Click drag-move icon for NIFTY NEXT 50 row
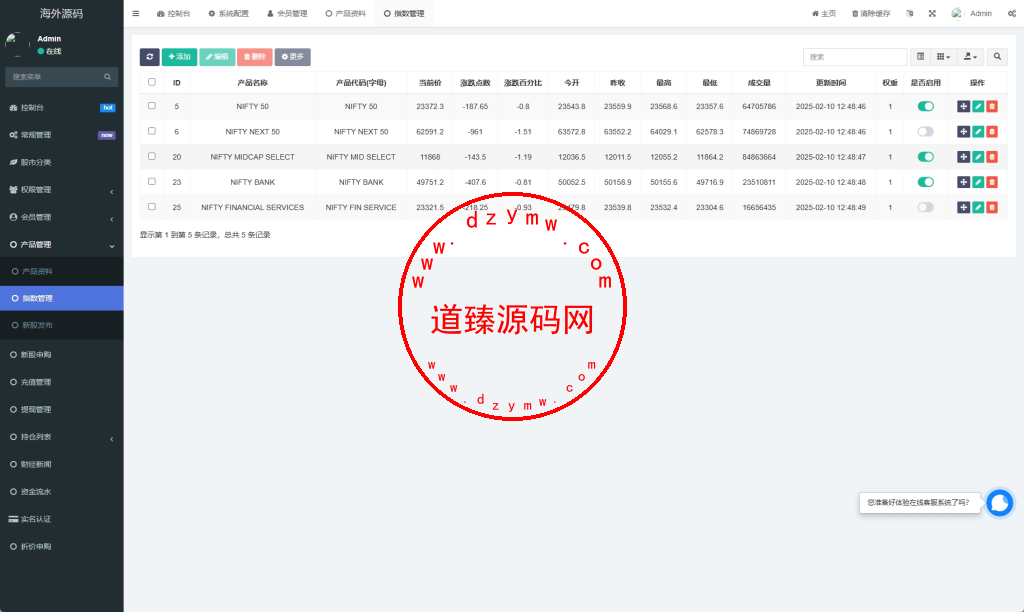The height and width of the screenshot is (612, 1024). [x=963, y=132]
